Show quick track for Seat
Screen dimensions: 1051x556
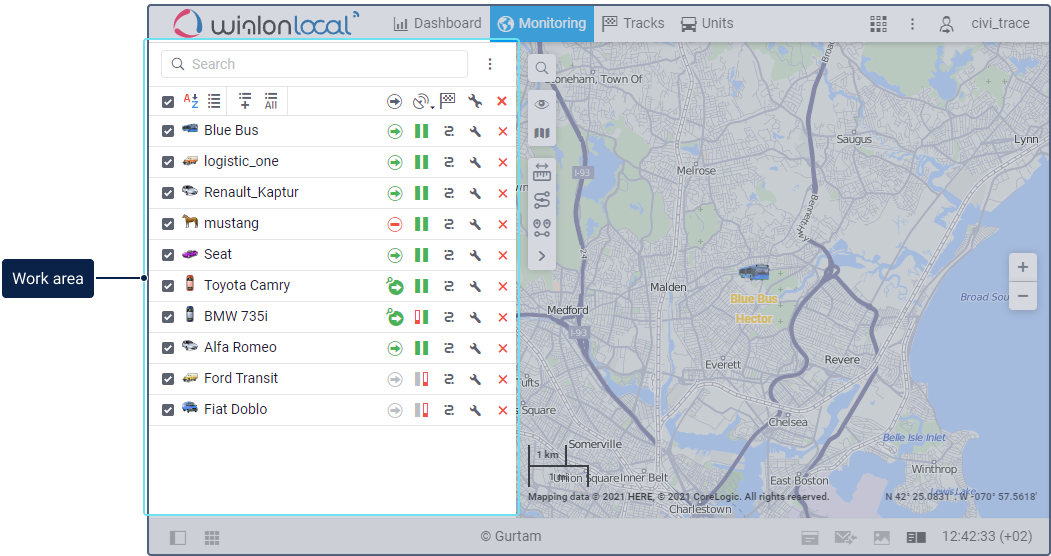(x=448, y=255)
